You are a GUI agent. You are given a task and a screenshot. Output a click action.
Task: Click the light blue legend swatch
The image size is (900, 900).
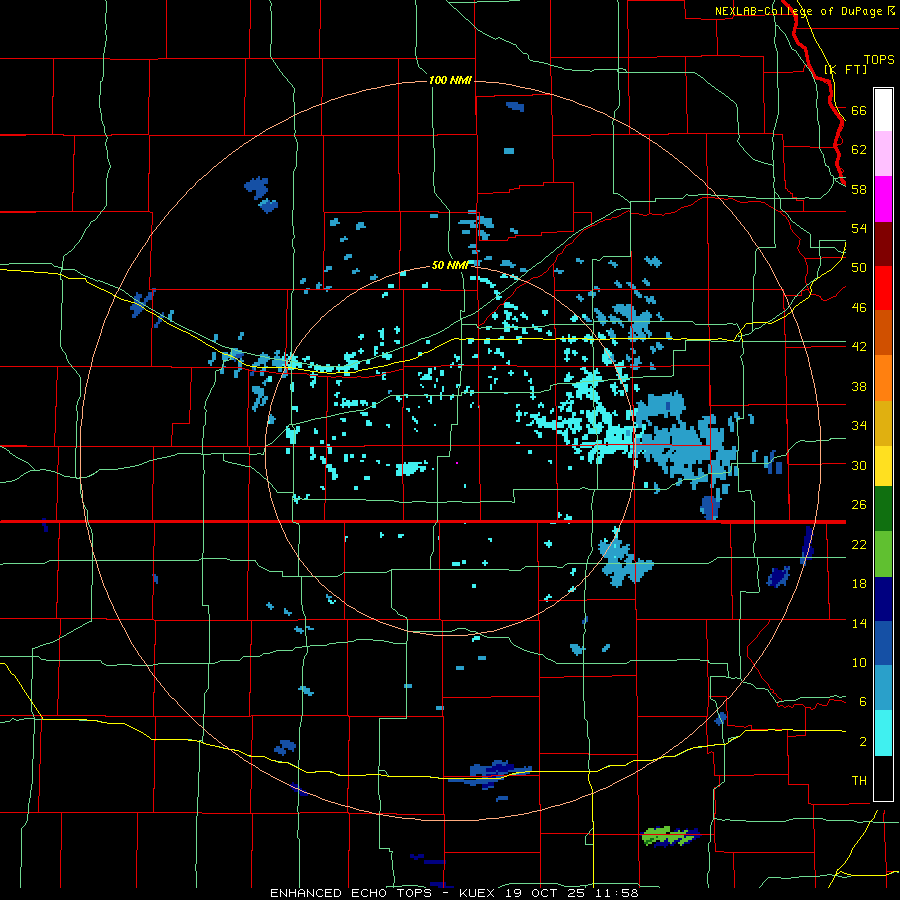click(x=883, y=688)
